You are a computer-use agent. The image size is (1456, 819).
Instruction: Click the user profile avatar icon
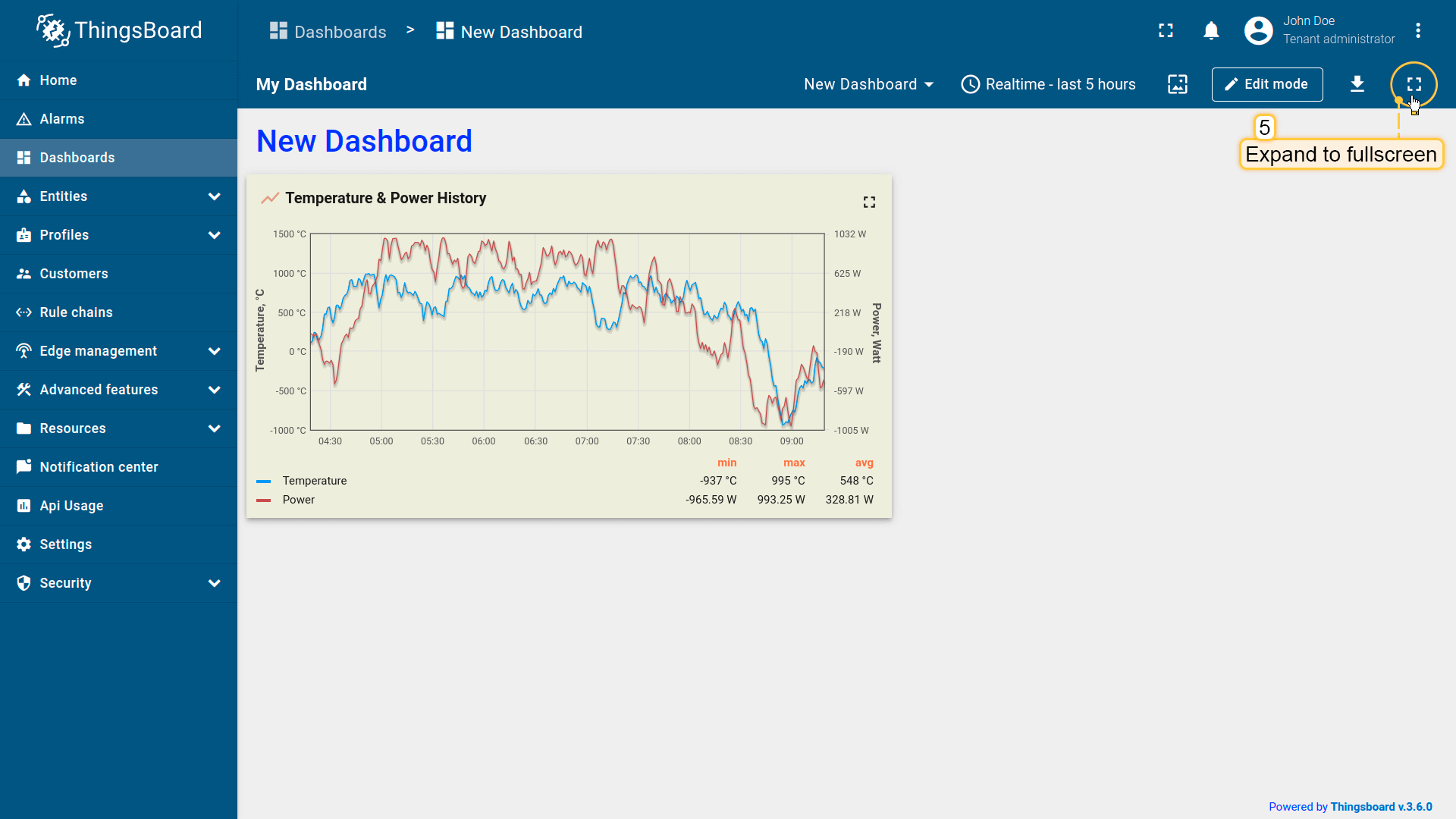pos(1258,31)
